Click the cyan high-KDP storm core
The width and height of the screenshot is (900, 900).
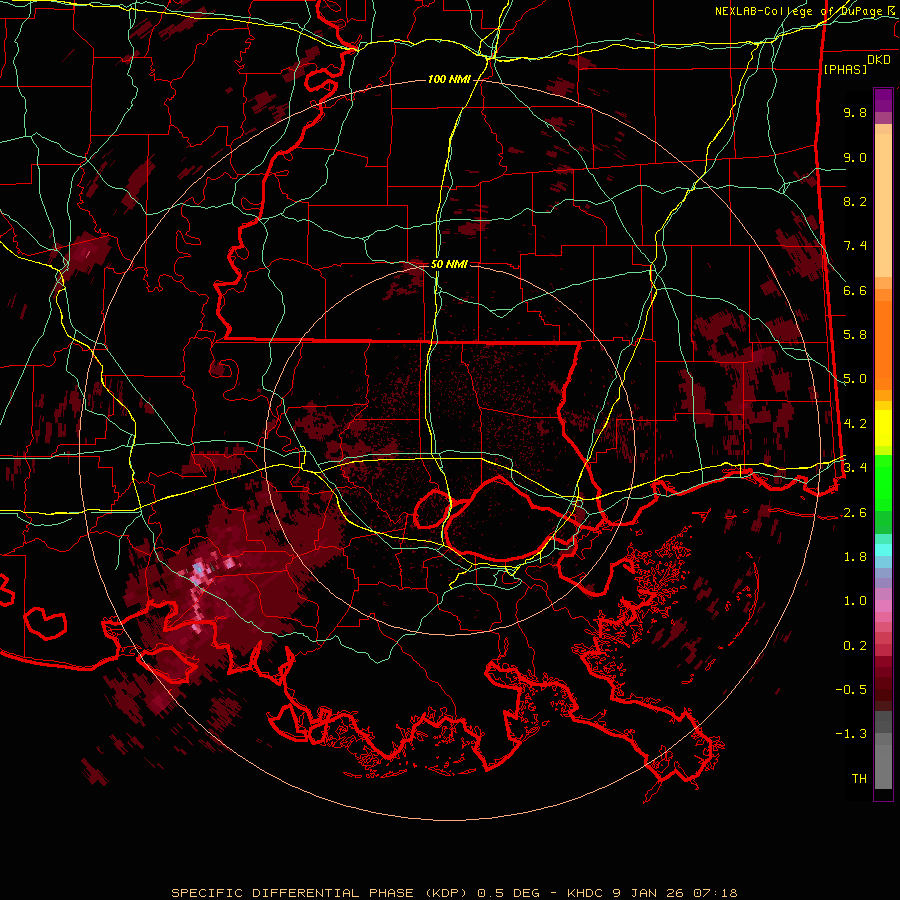pos(198,570)
